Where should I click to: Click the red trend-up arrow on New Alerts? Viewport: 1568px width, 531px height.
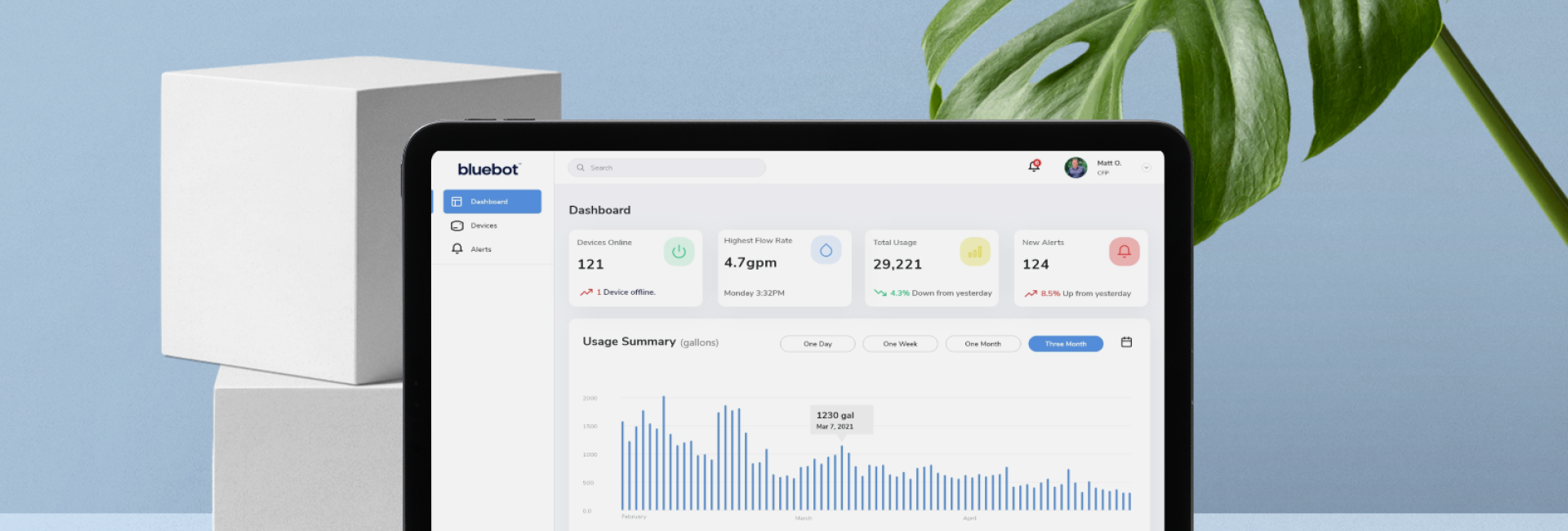click(x=1031, y=293)
